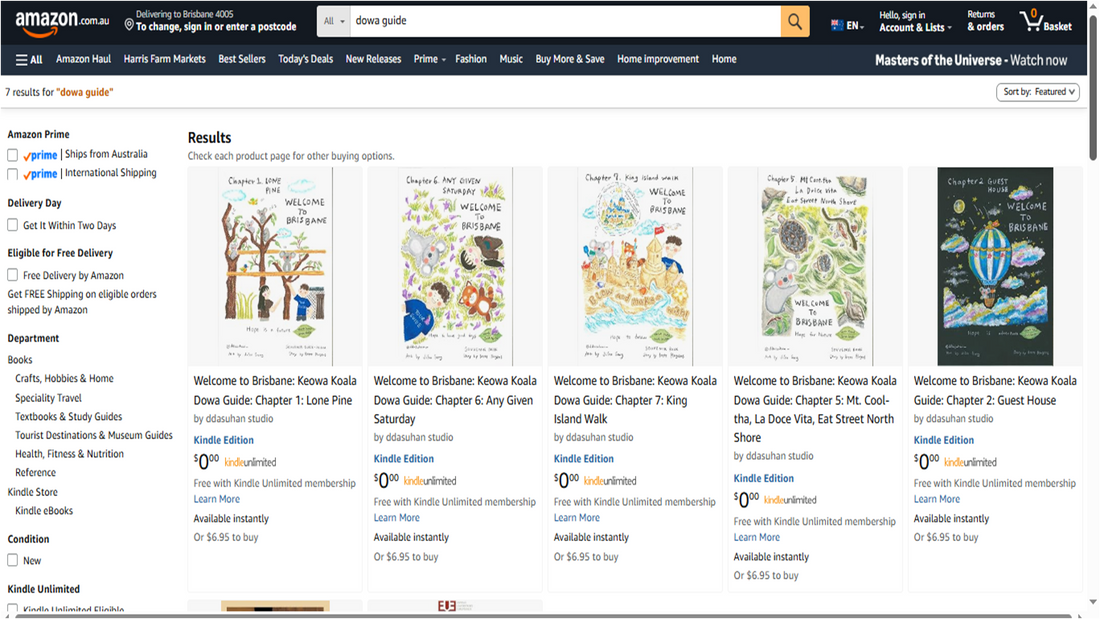Open Chapter 1: Lone Pine title link
This screenshot has width=1100, height=619.
point(275,390)
